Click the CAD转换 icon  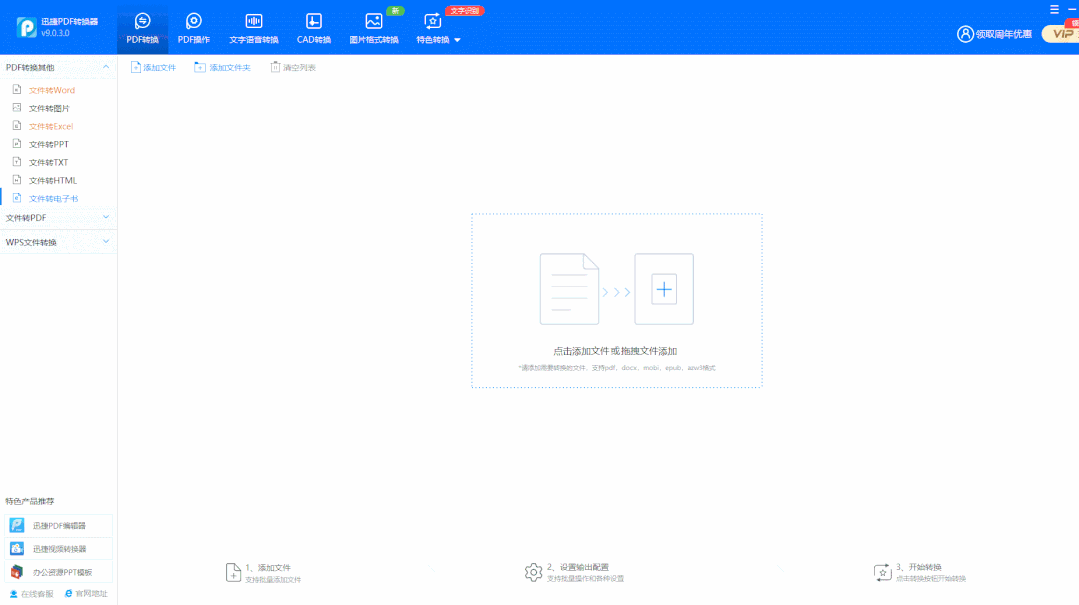314,21
